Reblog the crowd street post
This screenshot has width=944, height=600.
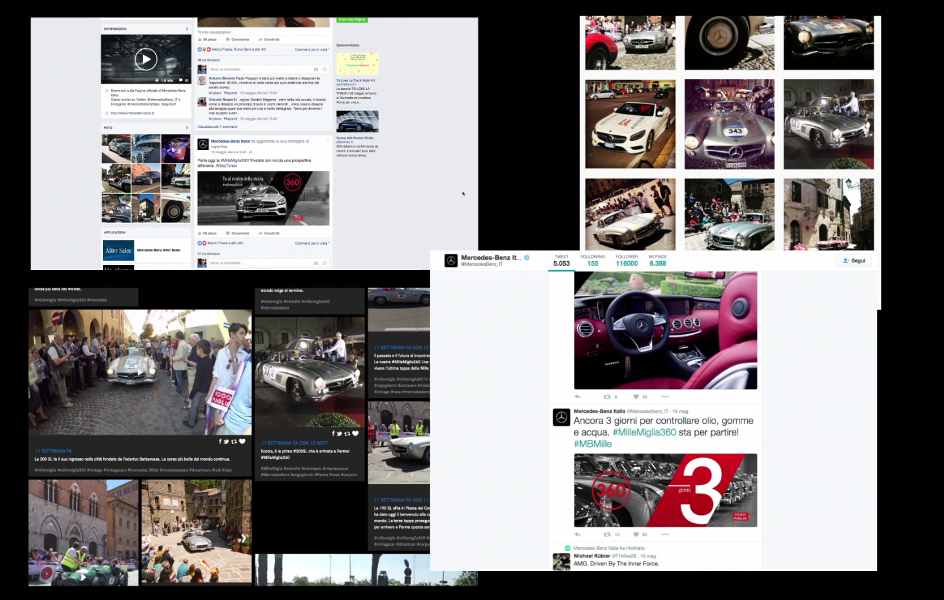[234, 442]
